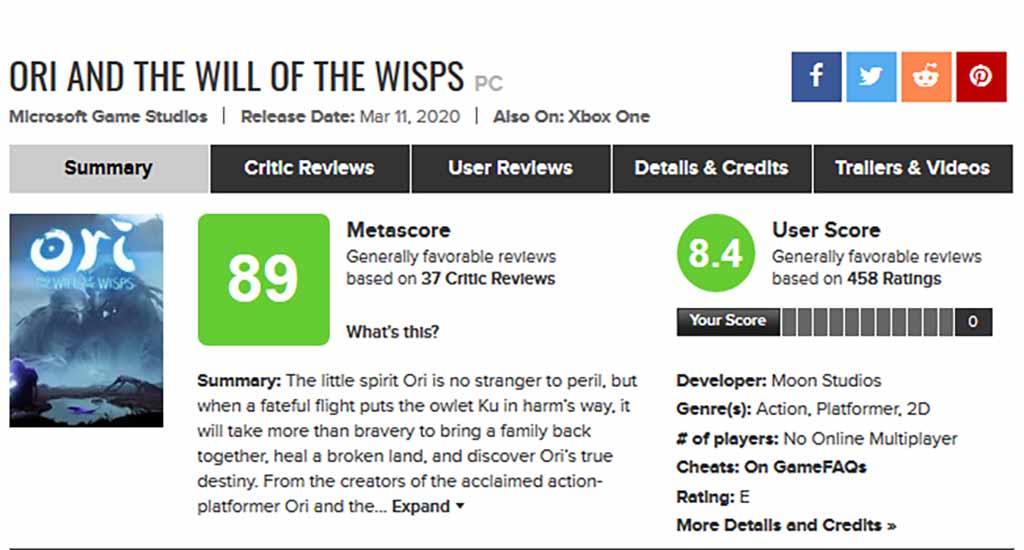Click the What's this? link
The image size is (1024, 550).
pyautogui.click(x=392, y=332)
